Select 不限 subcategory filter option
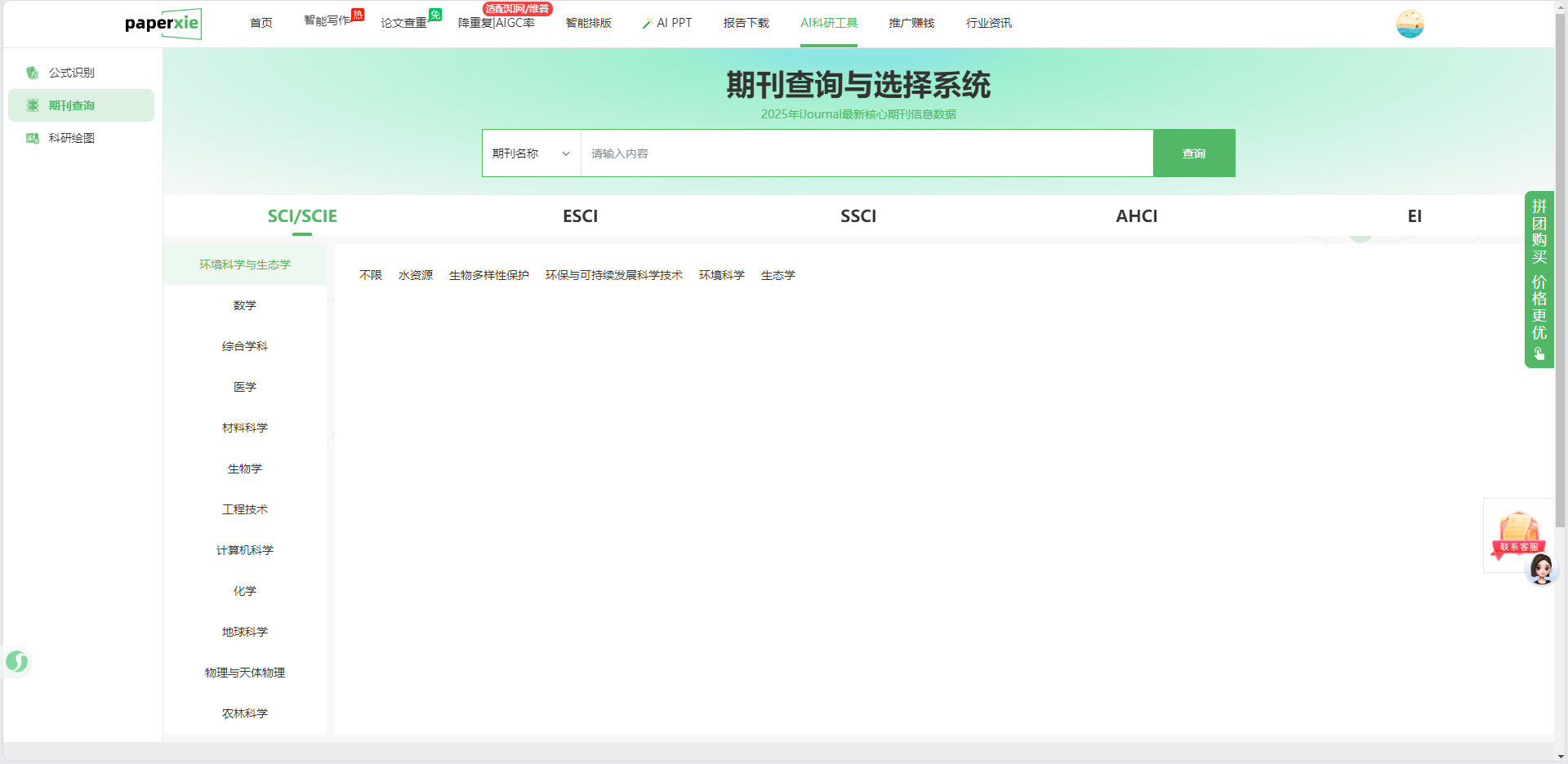Screen dimensions: 1568x764 (x=370, y=276)
